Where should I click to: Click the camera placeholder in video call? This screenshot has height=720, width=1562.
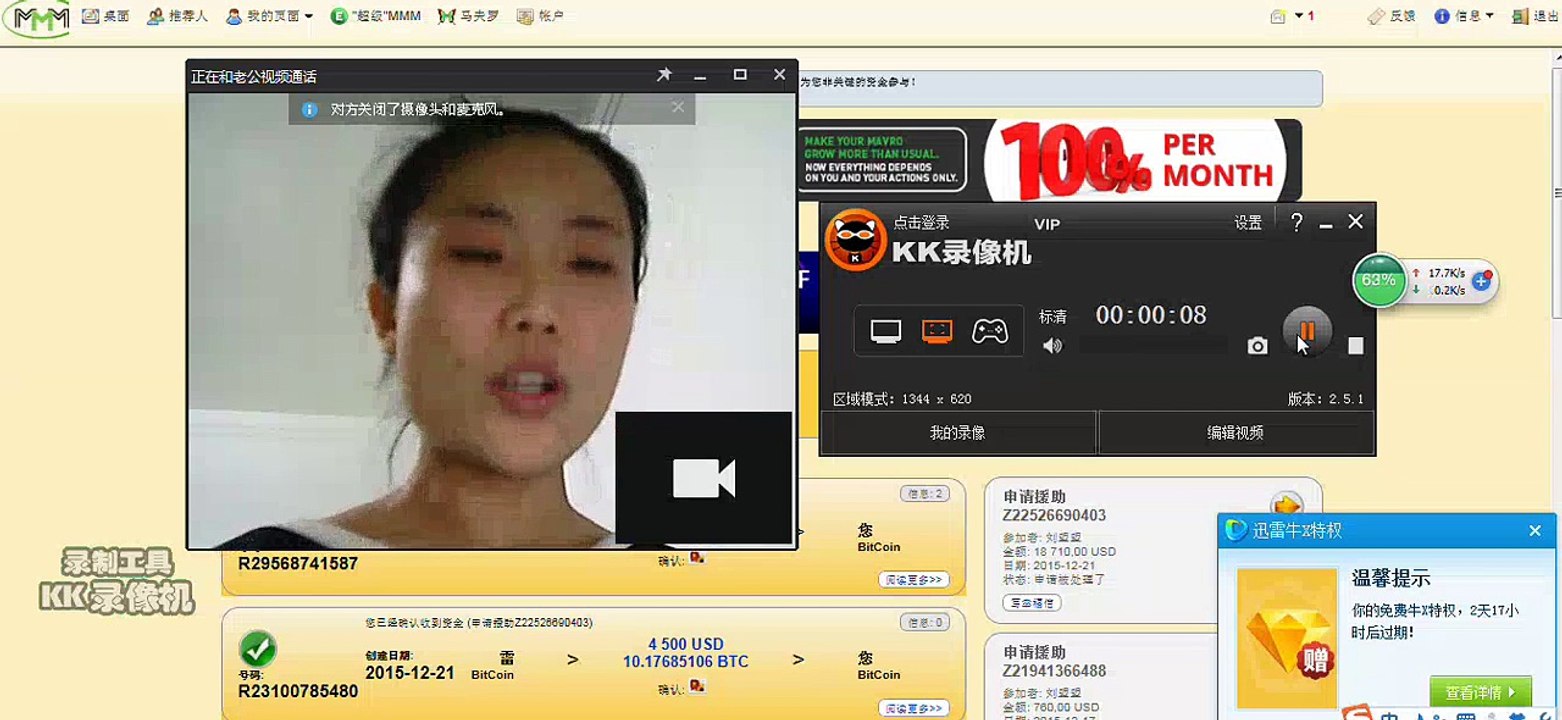click(x=703, y=478)
